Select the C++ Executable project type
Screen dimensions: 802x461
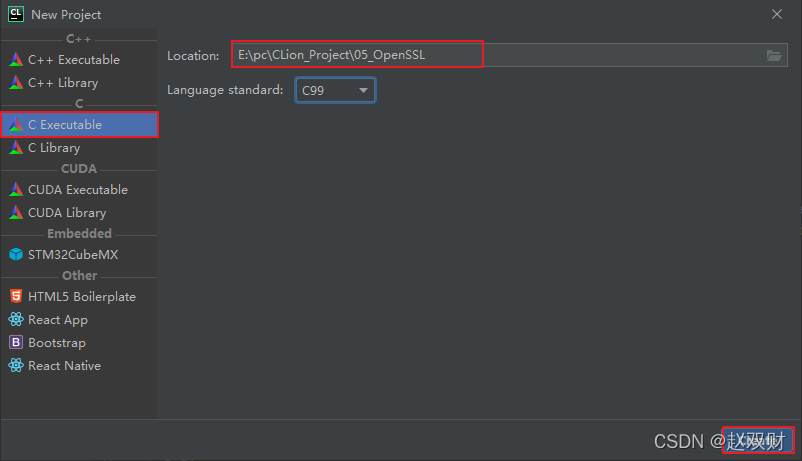79,60
